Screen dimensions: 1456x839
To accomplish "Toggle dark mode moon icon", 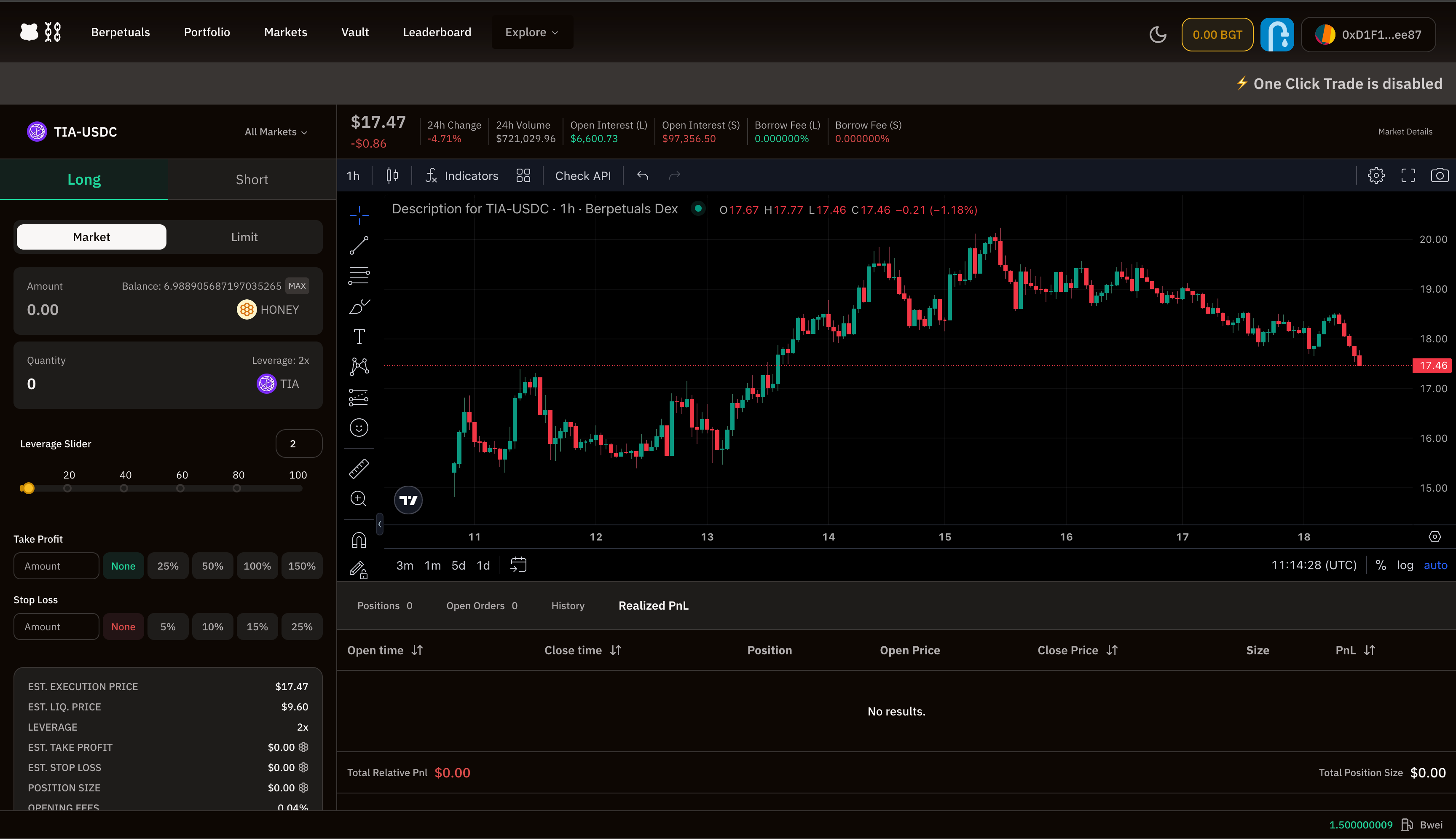I will [x=1158, y=35].
